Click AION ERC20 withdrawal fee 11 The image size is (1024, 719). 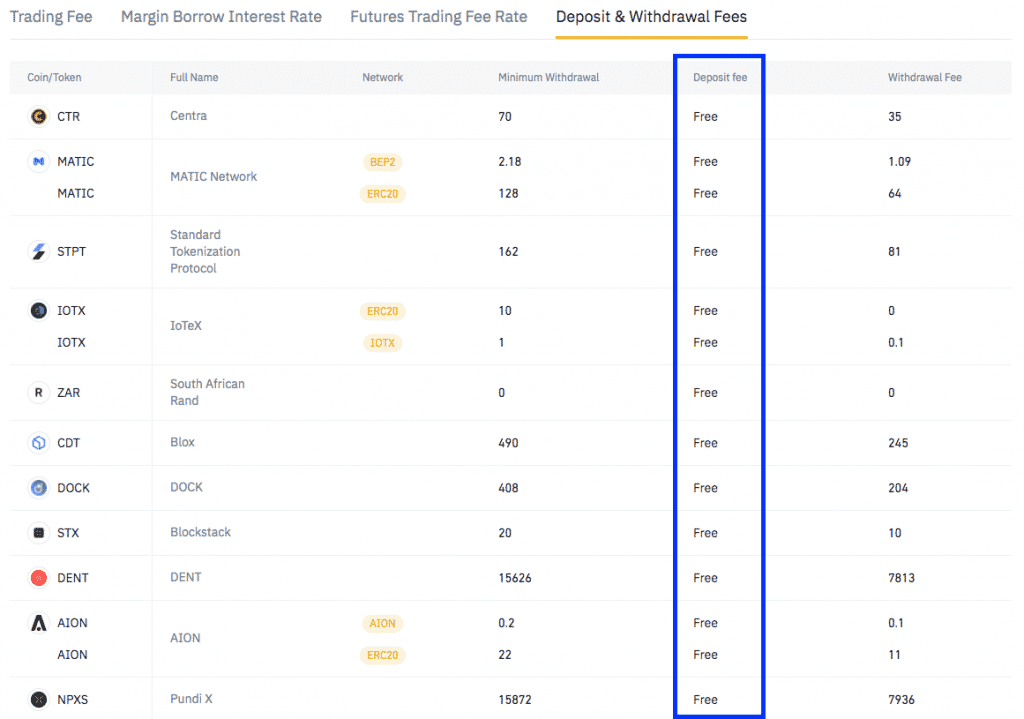[x=894, y=654]
